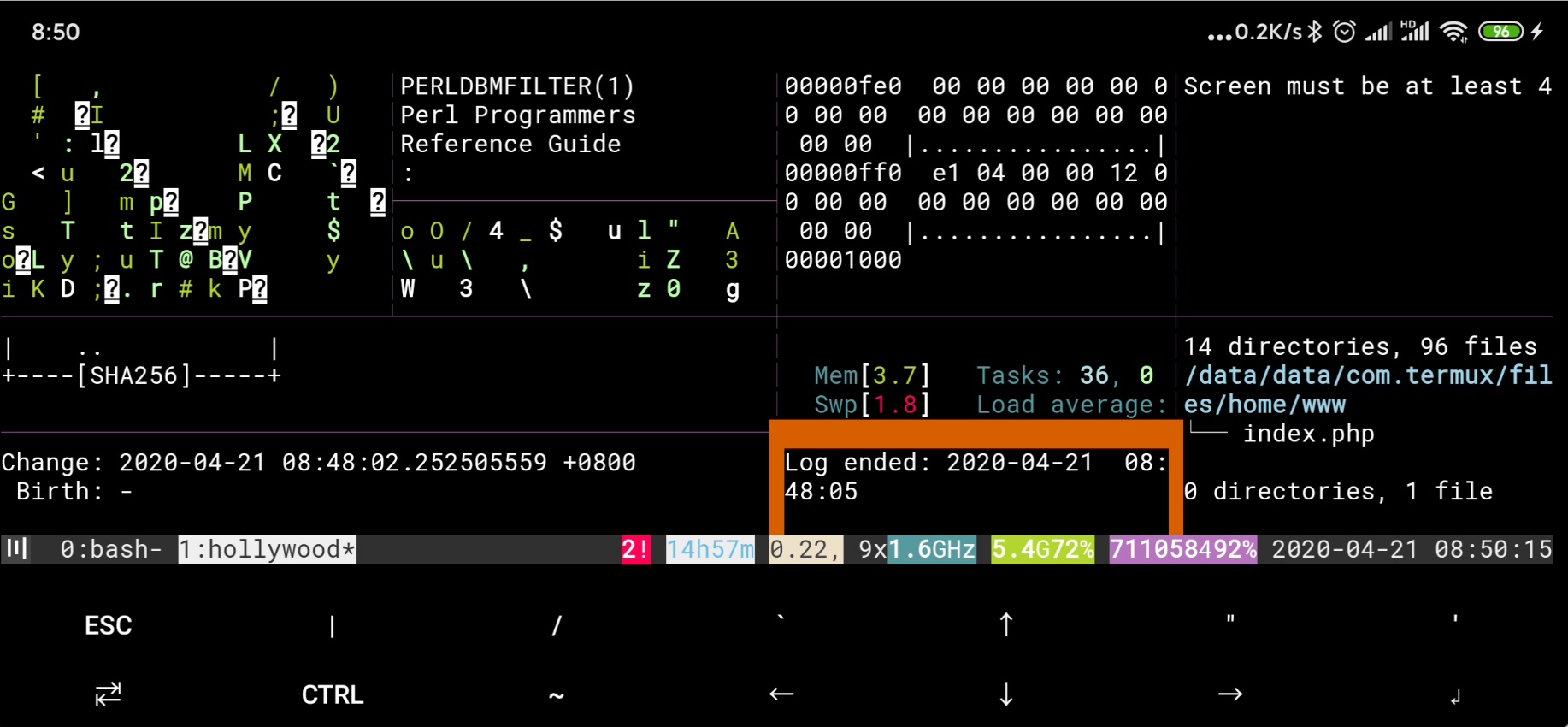Tap the single quote key

point(1455,619)
